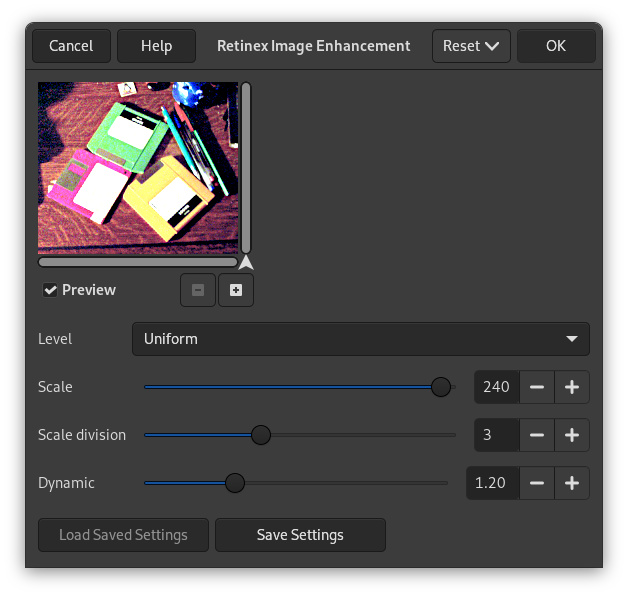The width and height of the screenshot is (628, 596).
Task: Click the floppy disks preview image
Action: pos(138,167)
